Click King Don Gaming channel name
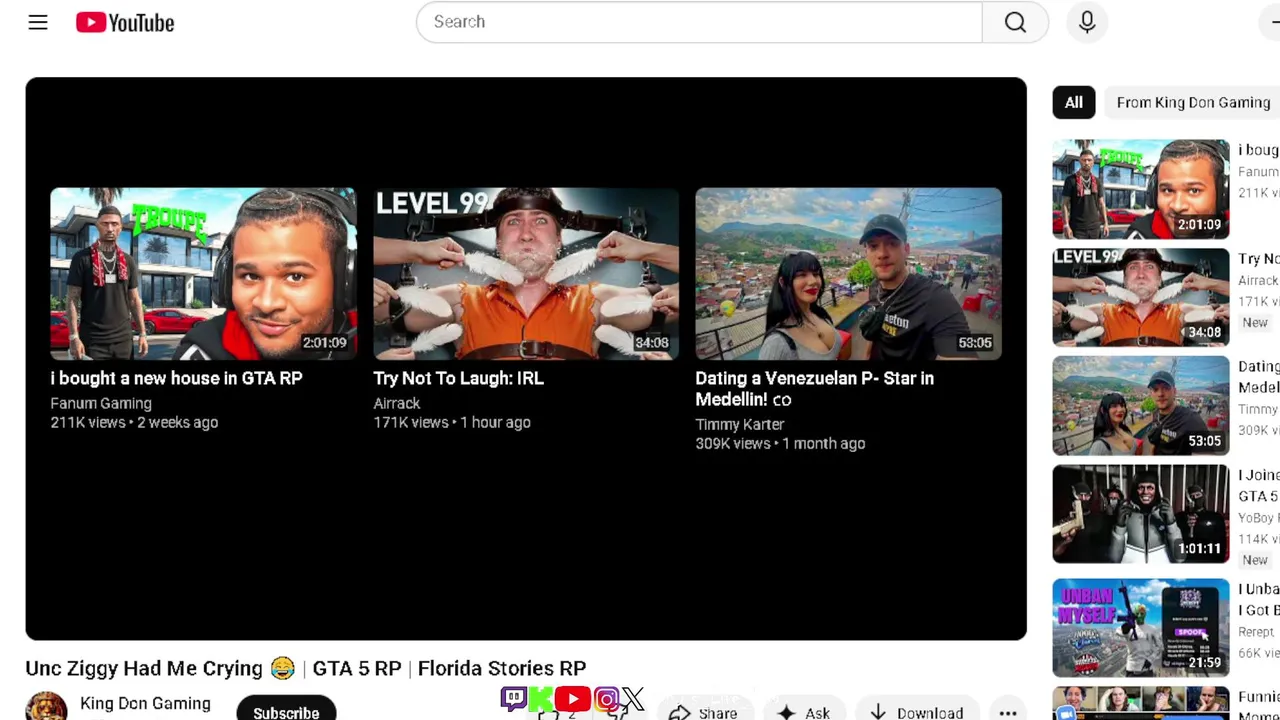This screenshot has height=720, width=1280. point(145,703)
